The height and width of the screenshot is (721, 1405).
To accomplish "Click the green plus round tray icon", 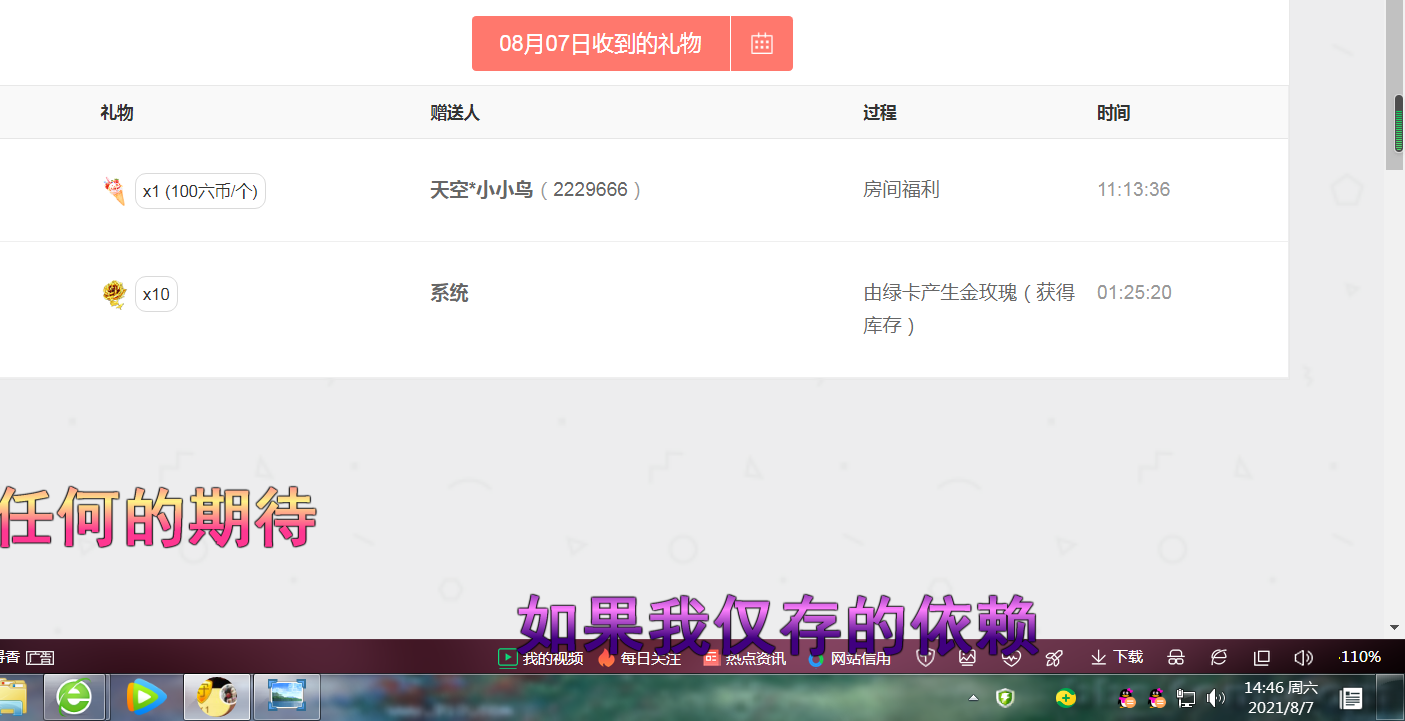I will [1066, 698].
